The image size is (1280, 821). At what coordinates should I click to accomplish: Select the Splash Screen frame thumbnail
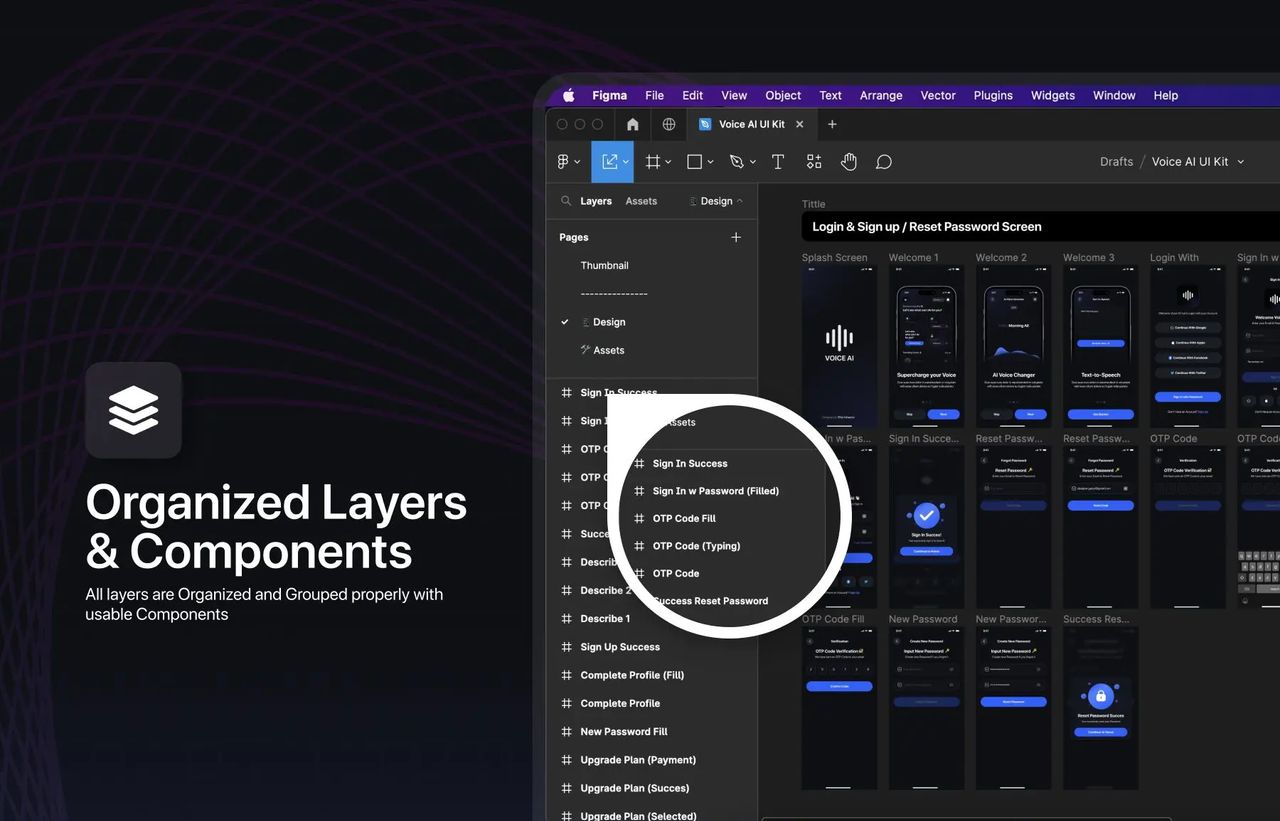(839, 345)
